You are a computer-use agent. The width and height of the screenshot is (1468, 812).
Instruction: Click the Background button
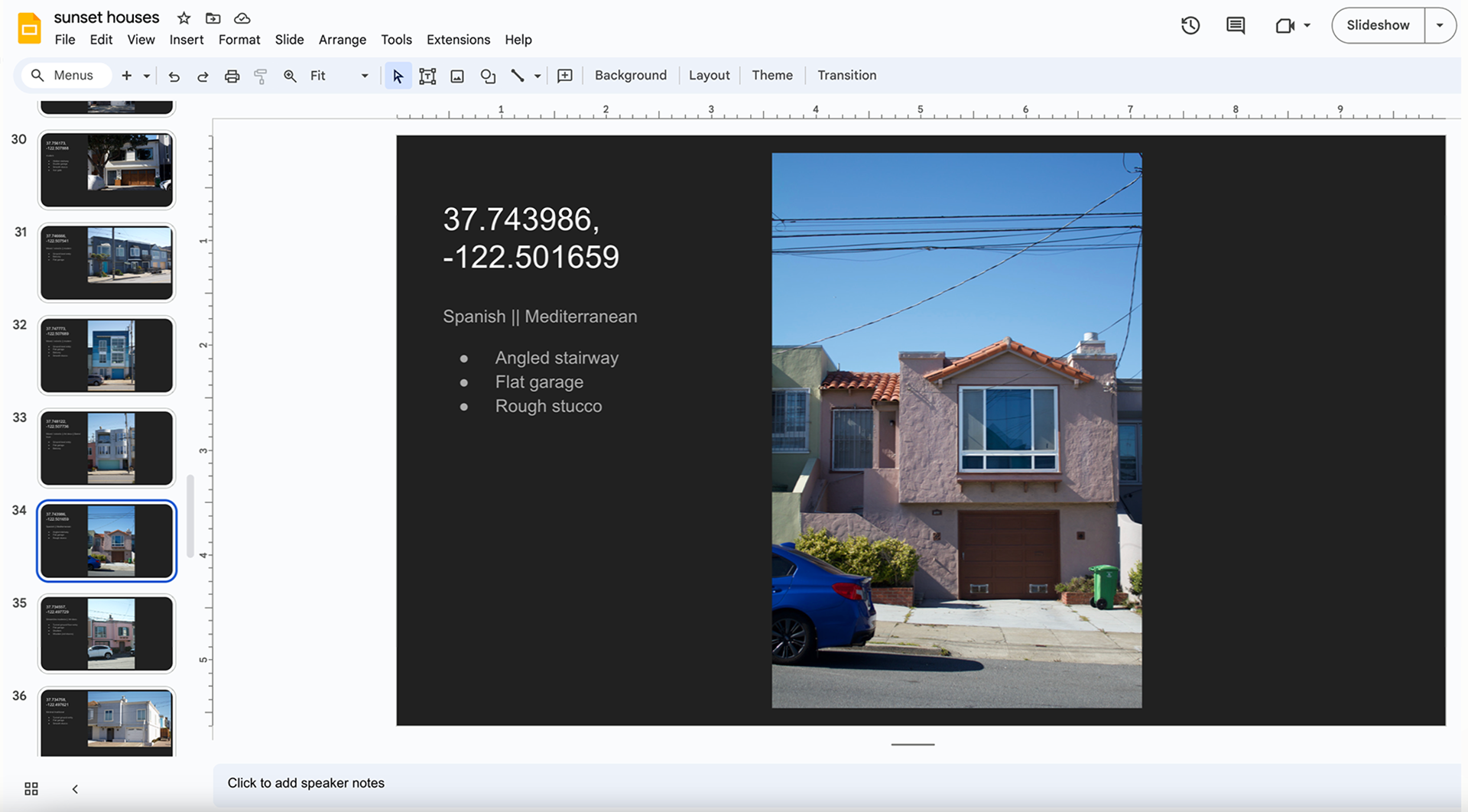pyautogui.click(x=630, y=76)
